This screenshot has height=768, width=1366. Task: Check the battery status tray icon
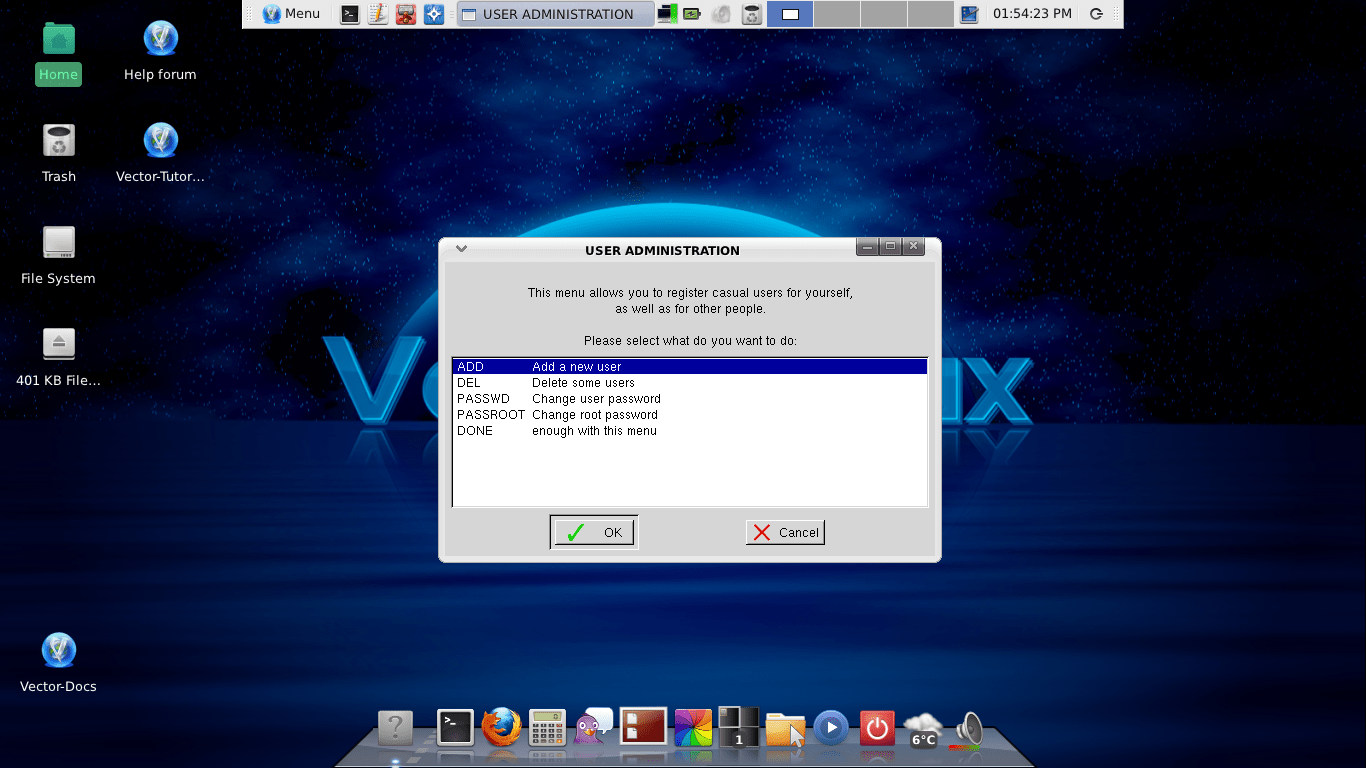pyautogui.click(x=692, y=14)
